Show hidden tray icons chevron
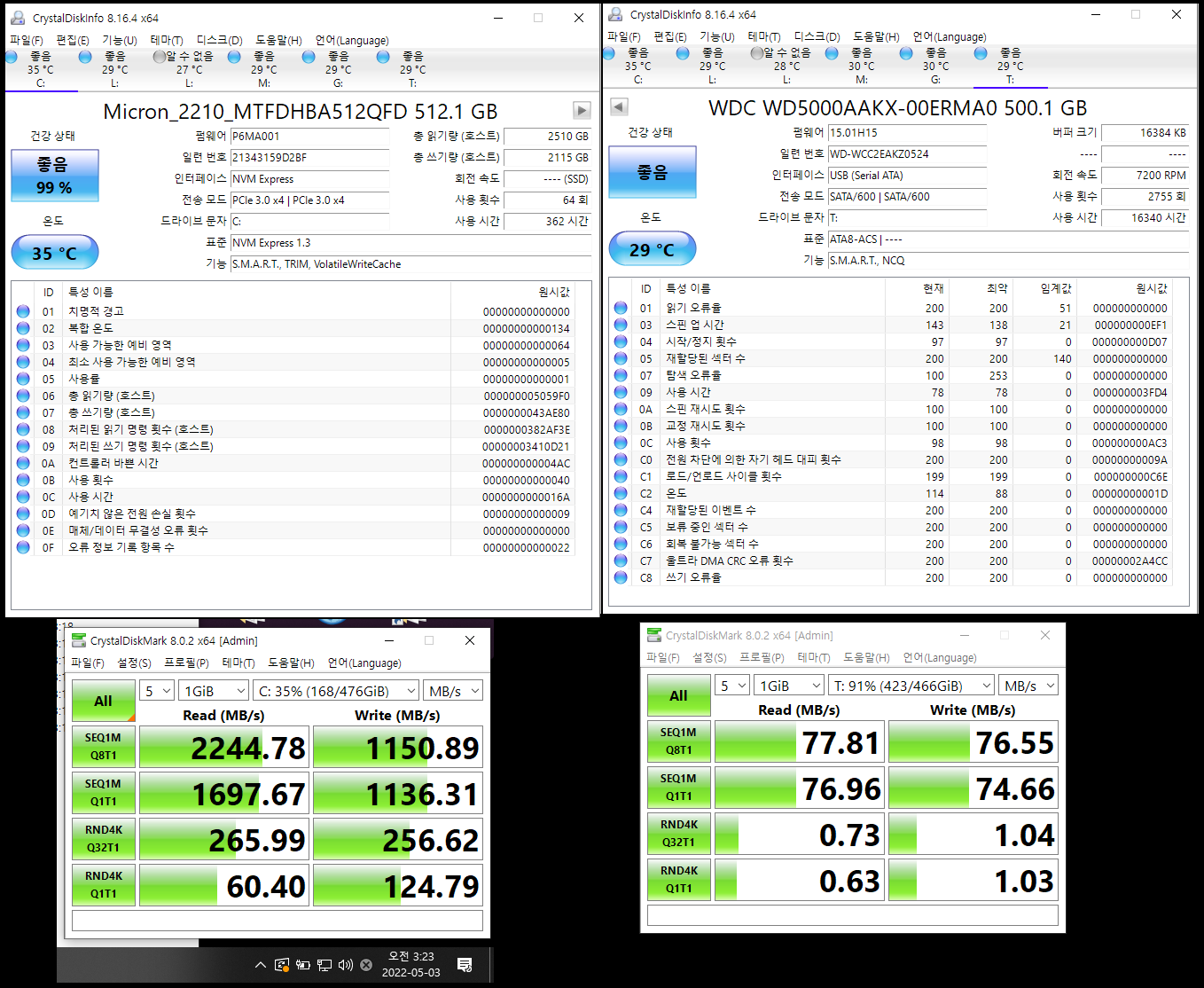Viewport: 1204px width, 988px height. click(x=260, y=965)
